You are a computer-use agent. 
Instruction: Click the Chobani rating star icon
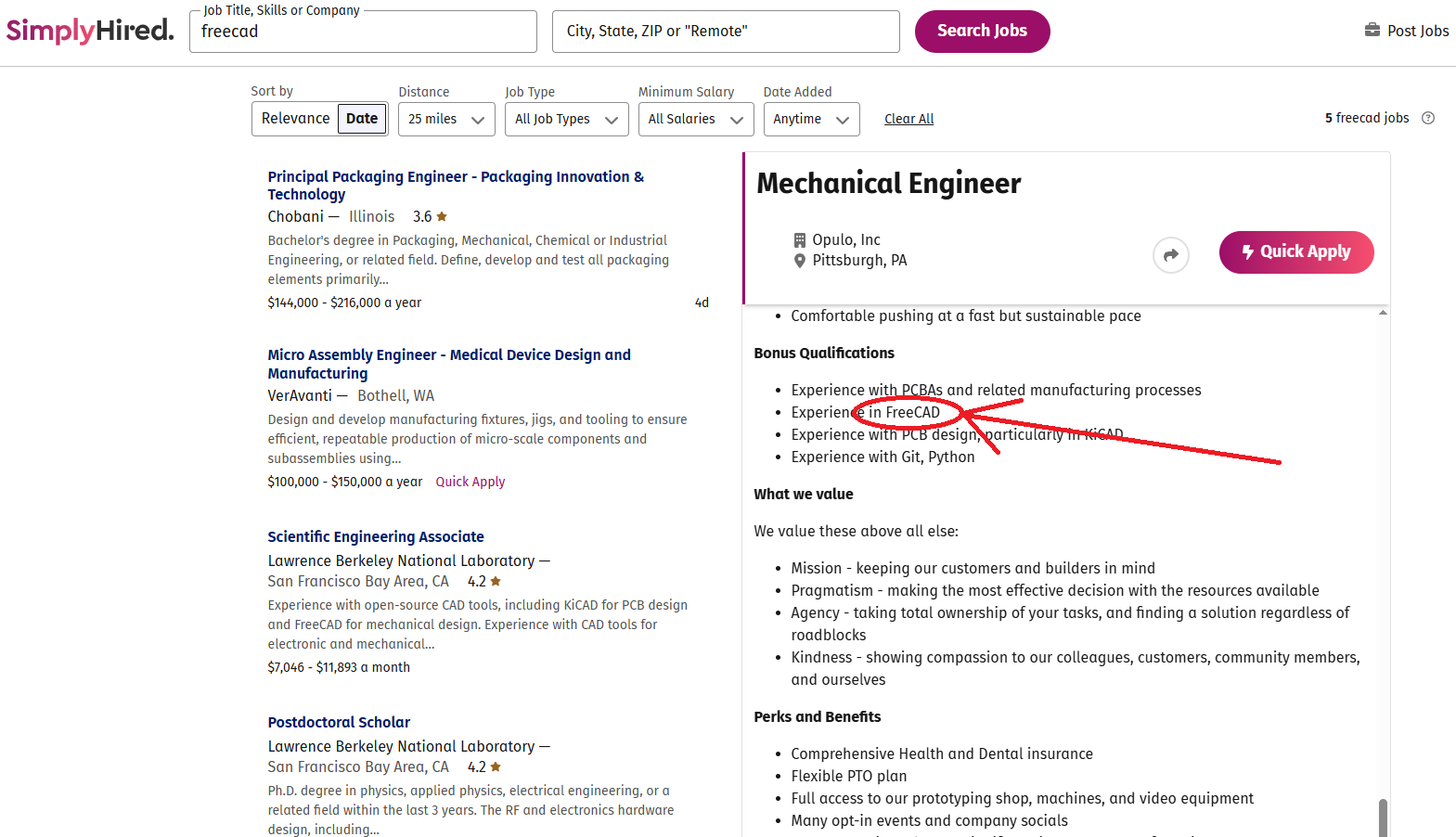point(442,216)
